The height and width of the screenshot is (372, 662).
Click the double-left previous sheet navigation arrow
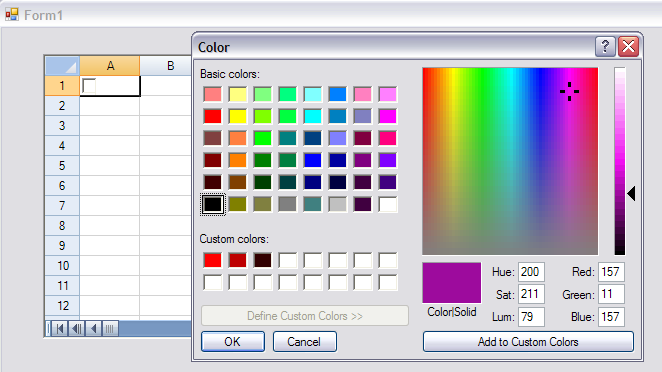(77, 329)
